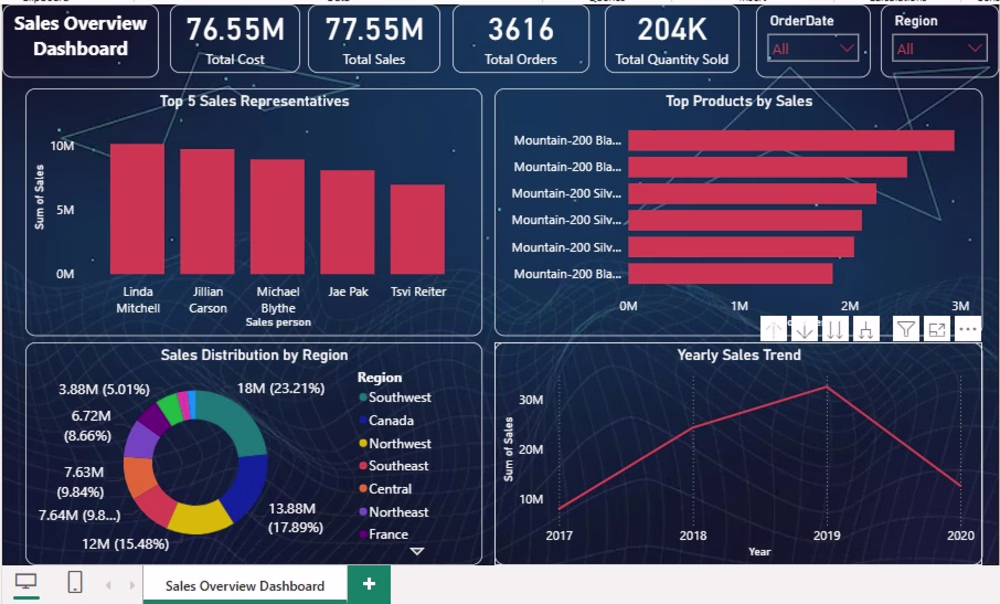The height and width of the screenshot is (604, 1000).
Task: Expand all down one level icon
Action: pyautogui.click(x=865, y=330)
